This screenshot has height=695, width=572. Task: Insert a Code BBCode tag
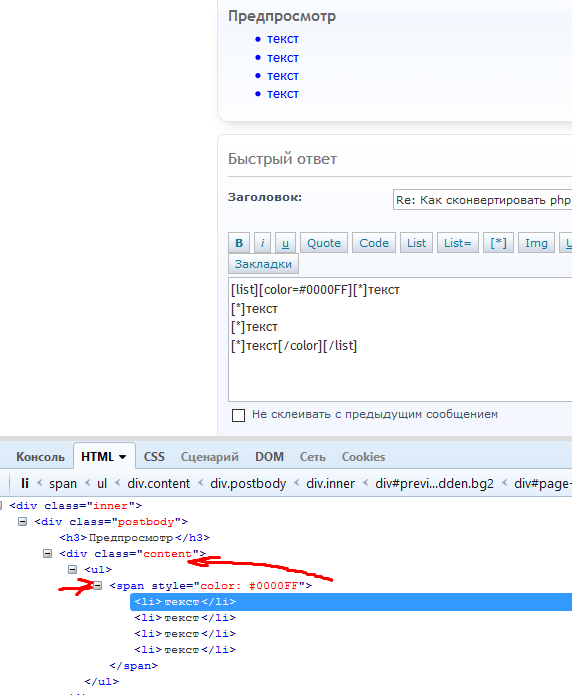click(374, 243)
